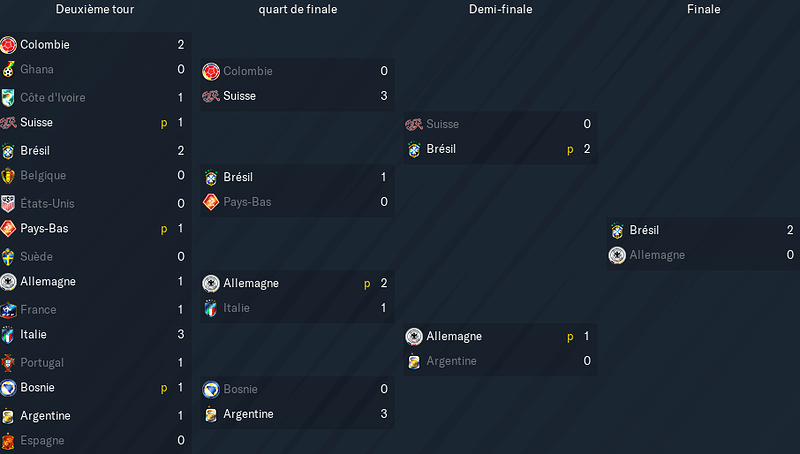Screen dimensions: 800x454
Task: Click the Espagne crest icon
Action: point(8,441)
